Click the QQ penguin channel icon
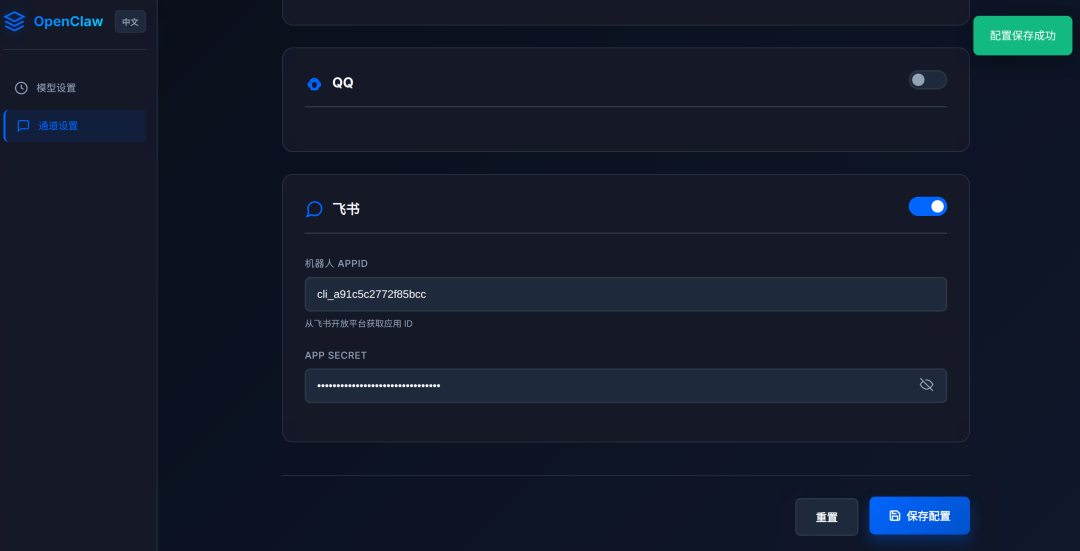 tap(314, 83)
